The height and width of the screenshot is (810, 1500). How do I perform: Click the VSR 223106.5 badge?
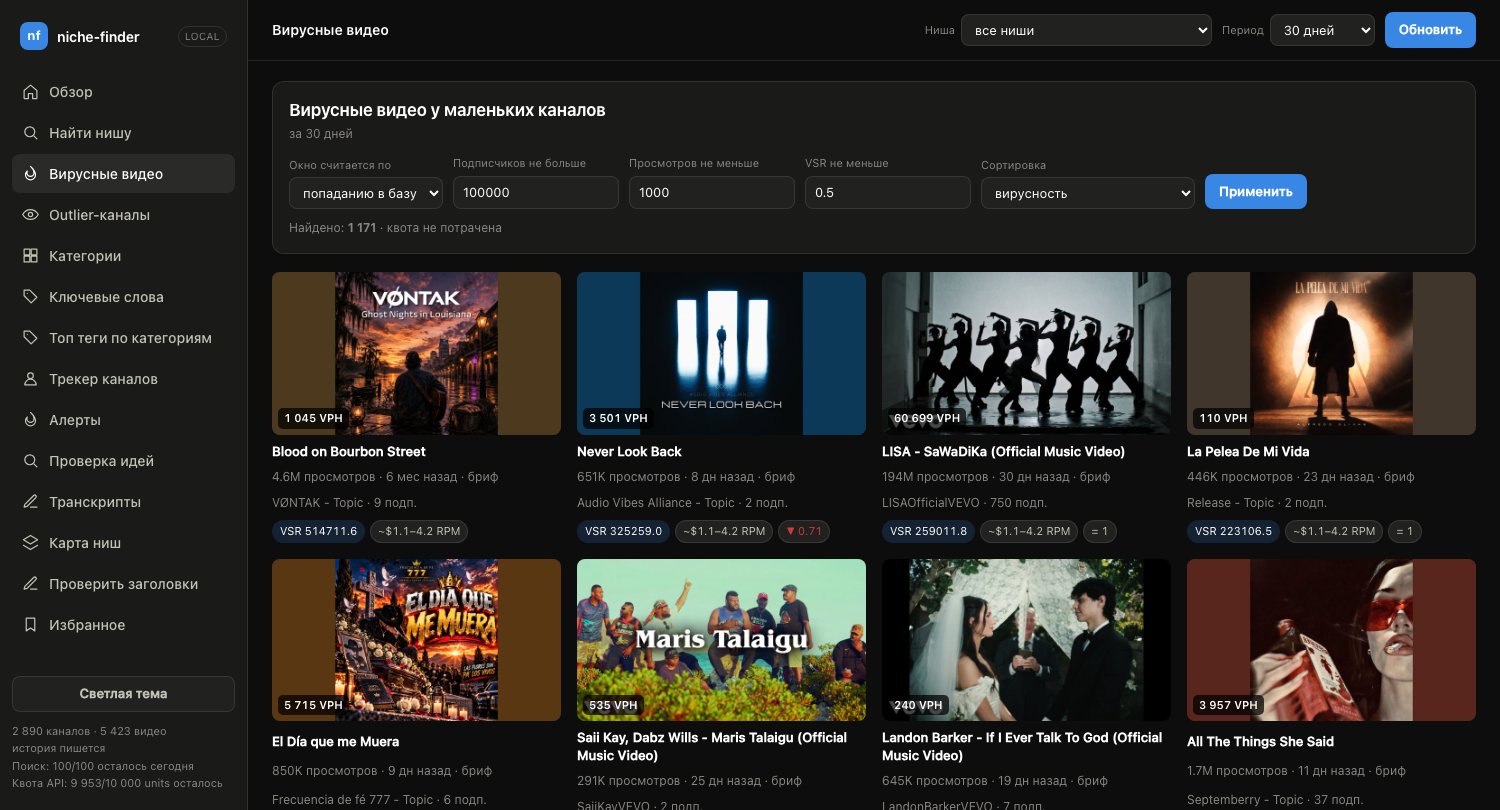1233,531
